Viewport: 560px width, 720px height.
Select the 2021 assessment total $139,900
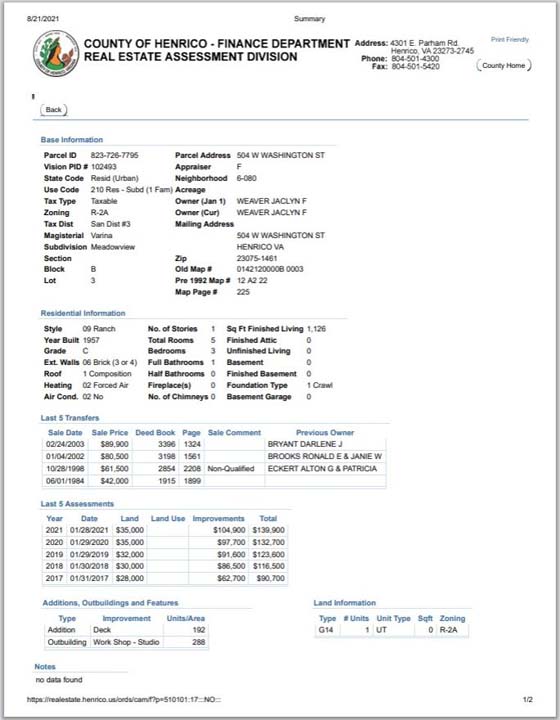tap(269, 530)
